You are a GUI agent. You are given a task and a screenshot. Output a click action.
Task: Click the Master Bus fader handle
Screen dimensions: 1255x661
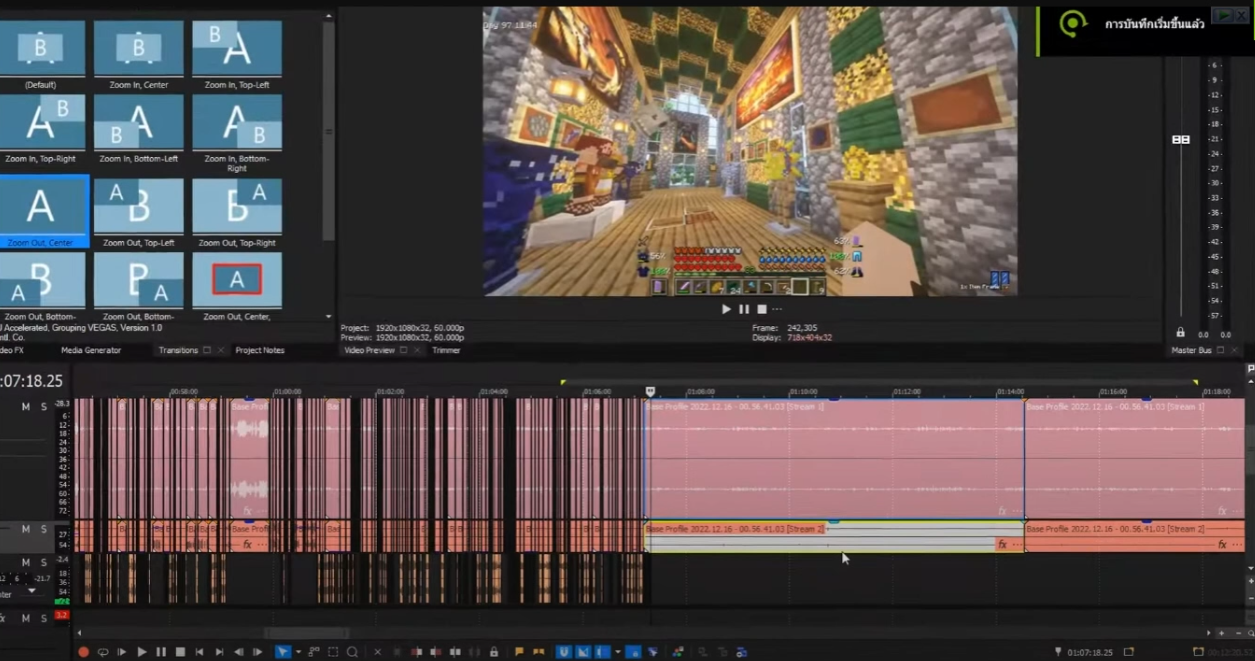click(x=1181, y=140)
